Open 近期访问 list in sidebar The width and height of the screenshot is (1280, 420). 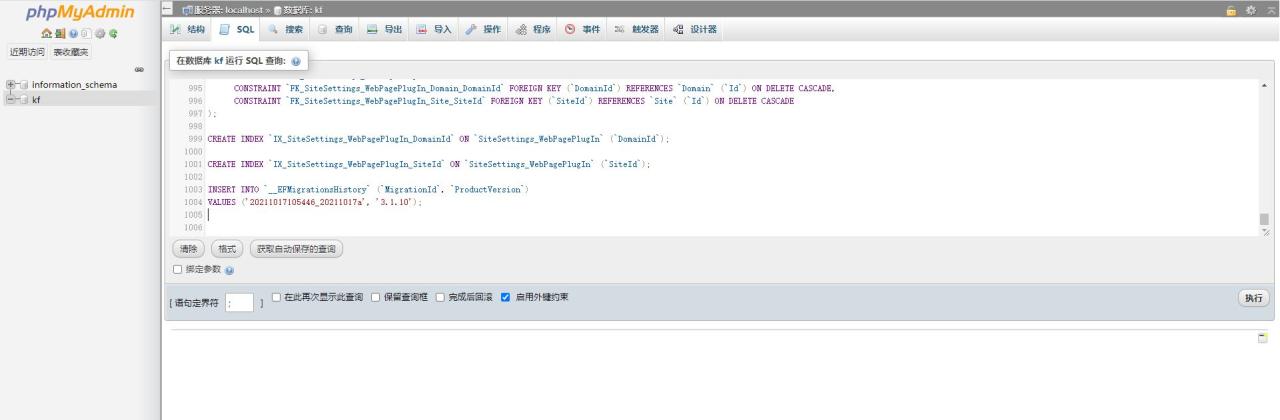click(27, 52)
